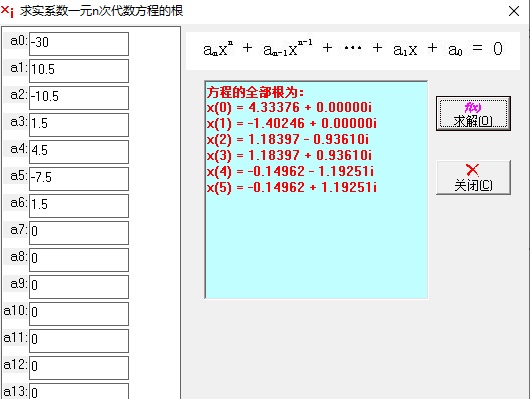The image size is (530, 399).
Task: Select the a3 coefficient input field
Action: tap(79, 125)
